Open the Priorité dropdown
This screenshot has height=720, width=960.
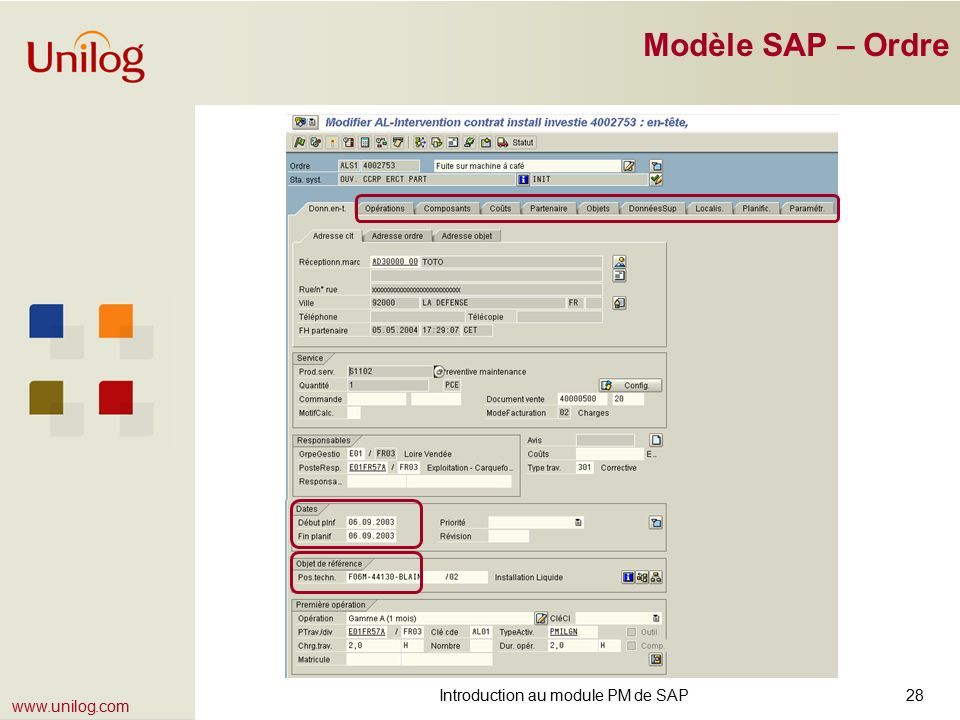[578, 522]
